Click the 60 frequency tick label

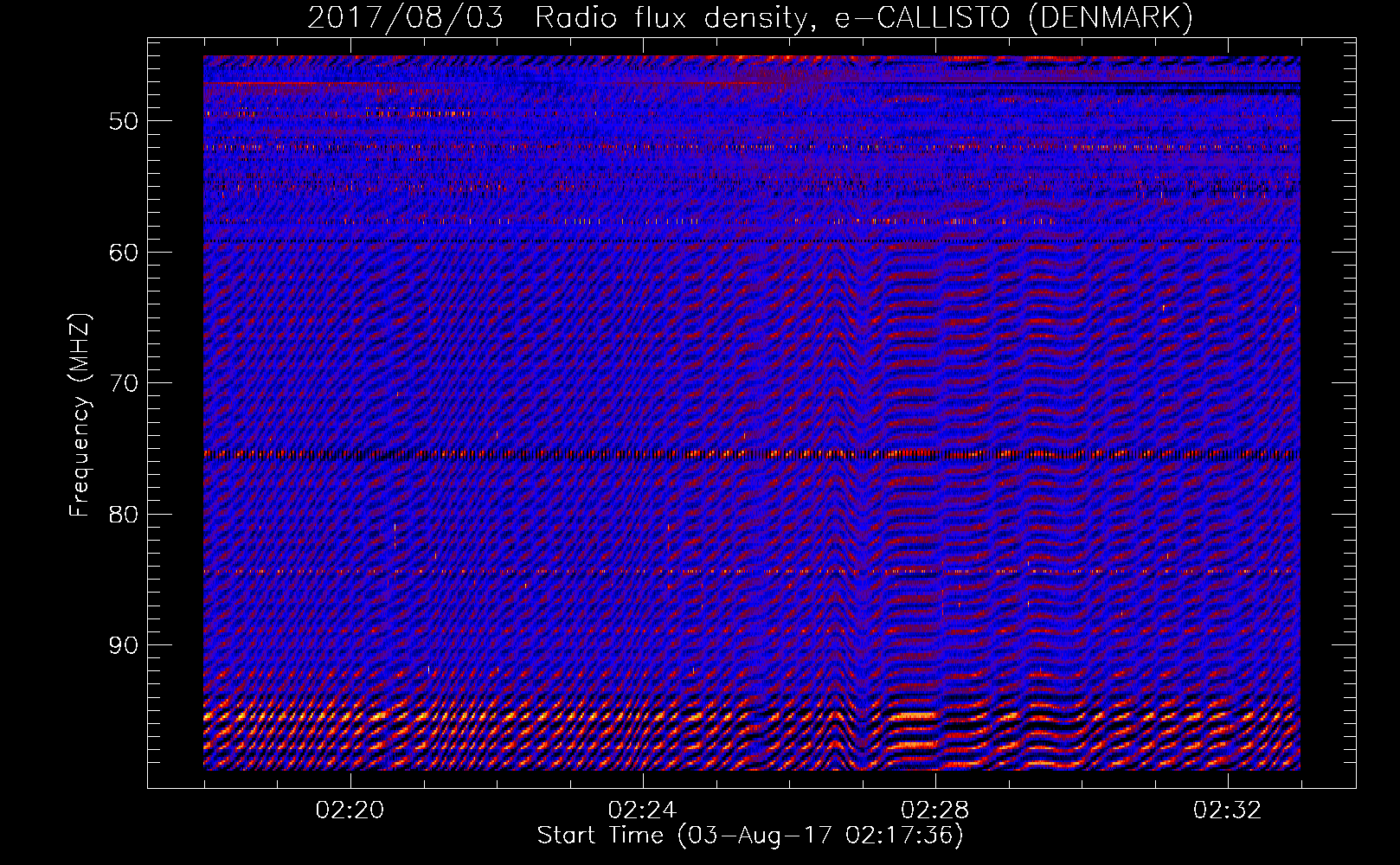click(124, 253)
